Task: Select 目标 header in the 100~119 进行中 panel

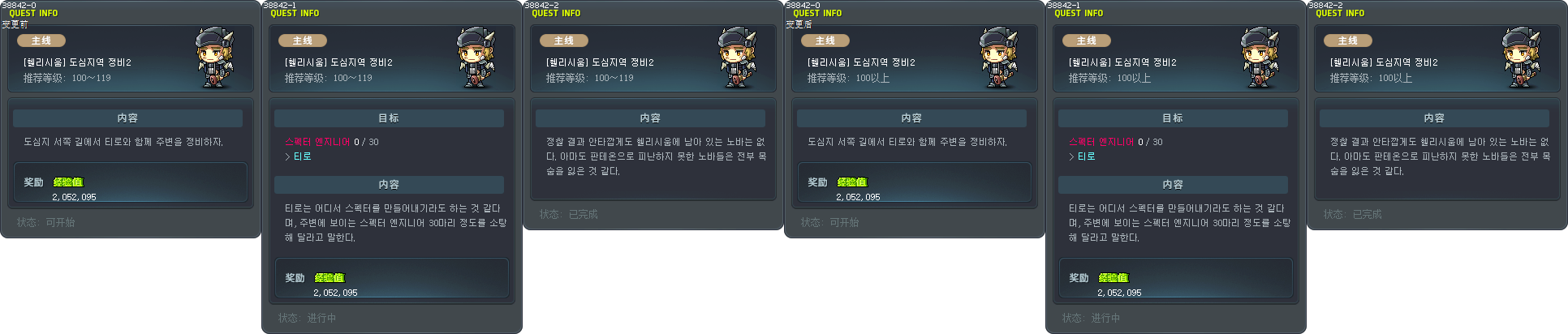Action: coord(389,118)
